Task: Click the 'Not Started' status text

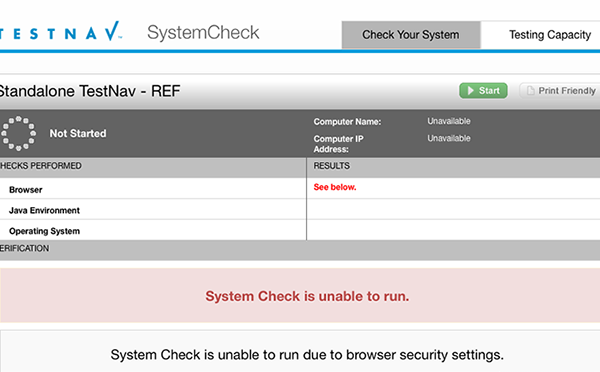Action: tap(78, 133)
